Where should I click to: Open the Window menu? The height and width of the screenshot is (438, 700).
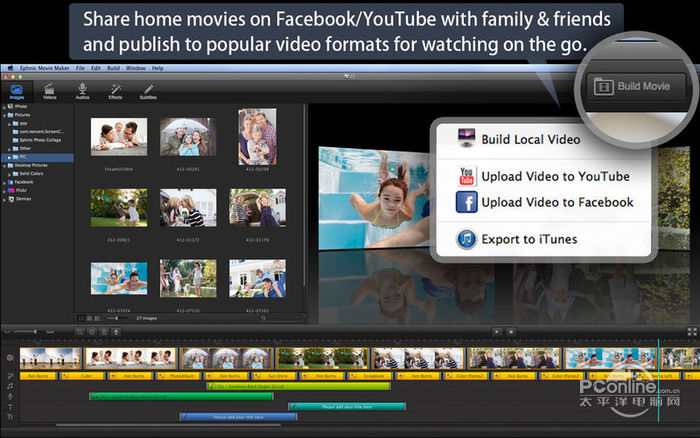[136, 68]
